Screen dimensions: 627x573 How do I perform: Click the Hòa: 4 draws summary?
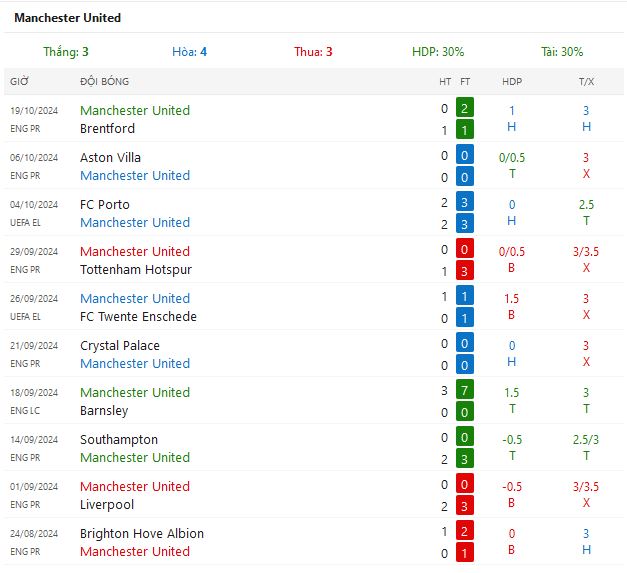coord(190,52)
